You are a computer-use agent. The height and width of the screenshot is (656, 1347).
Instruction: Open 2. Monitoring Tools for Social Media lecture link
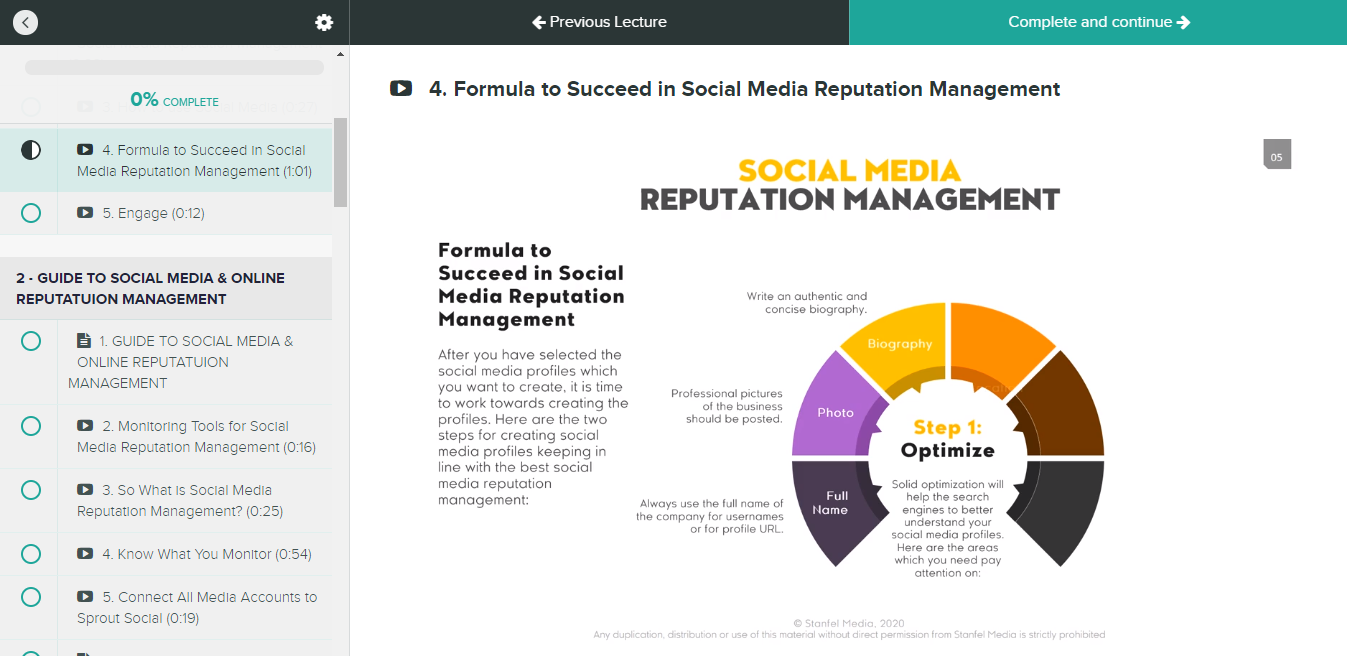point(197,436)
